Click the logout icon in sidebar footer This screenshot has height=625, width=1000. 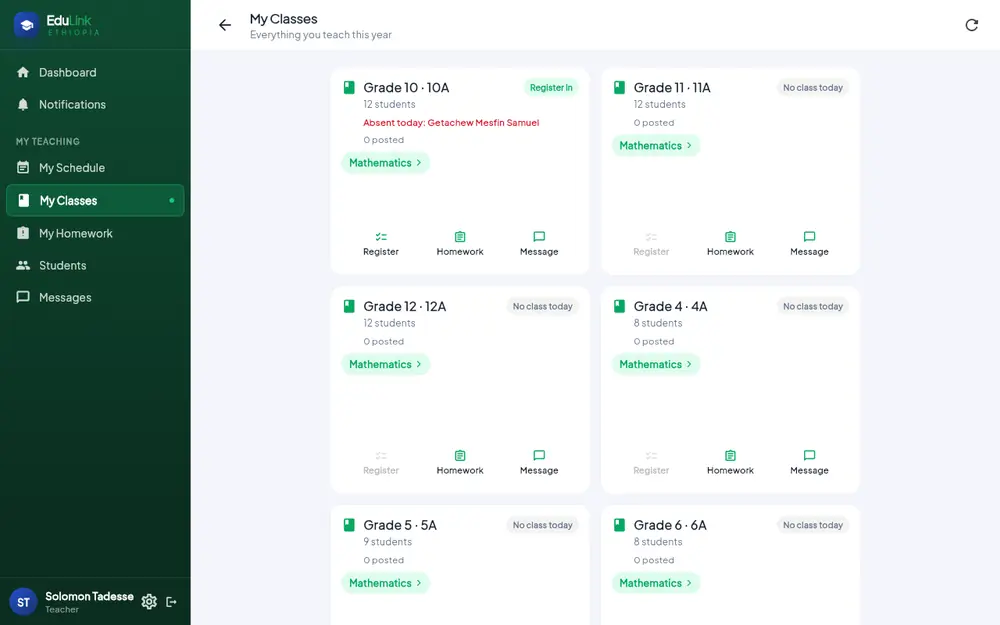coord(172,601)
